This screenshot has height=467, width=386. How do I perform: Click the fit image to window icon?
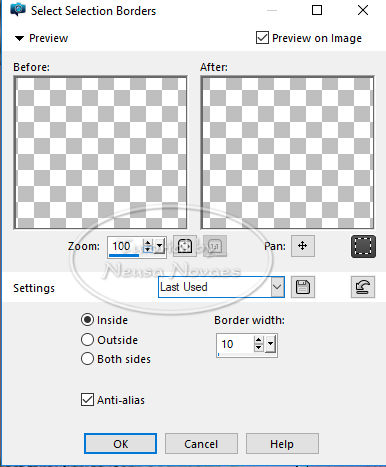click(185, 246)
